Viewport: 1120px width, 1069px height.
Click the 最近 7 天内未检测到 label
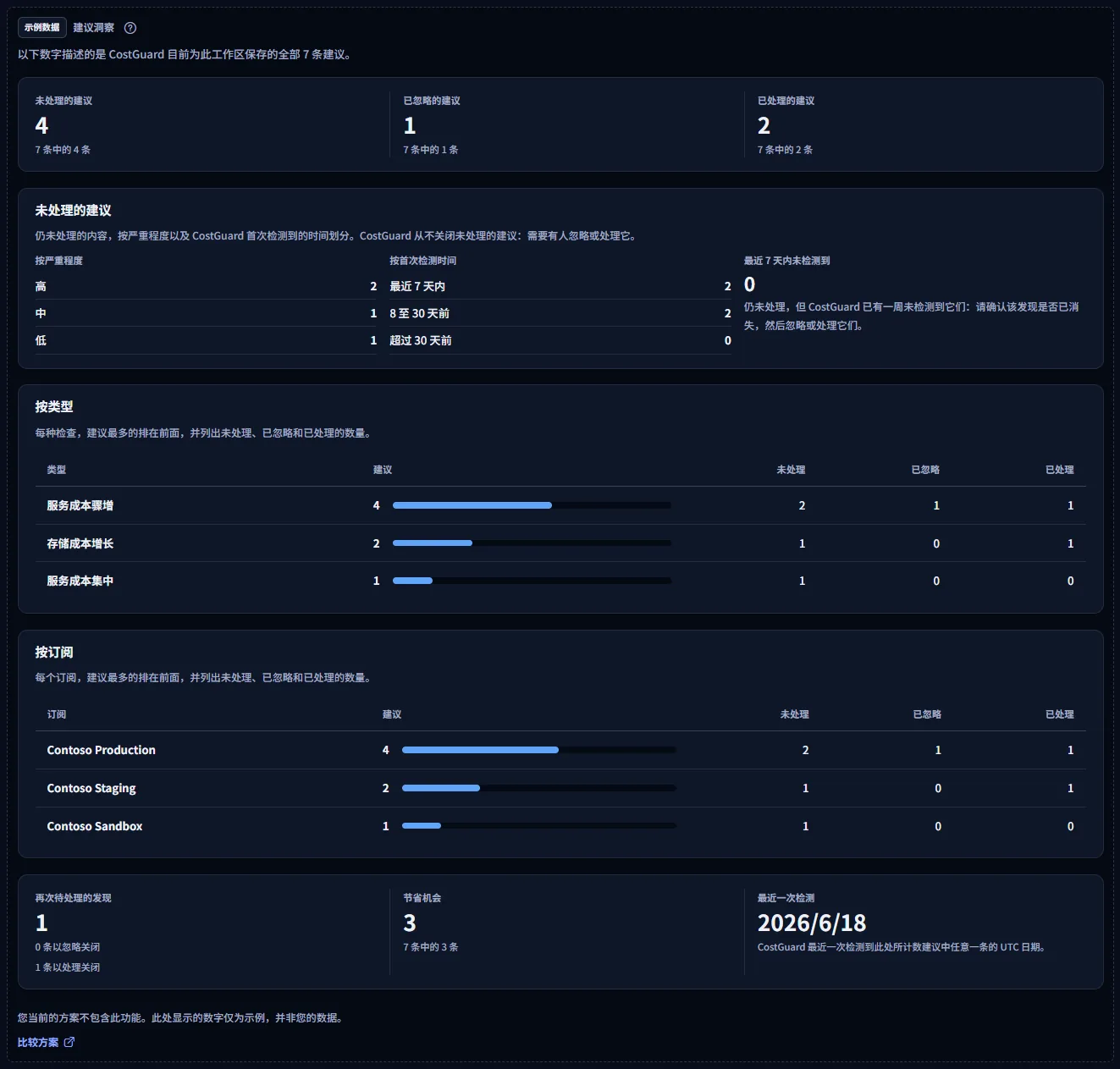pos(787,261)
